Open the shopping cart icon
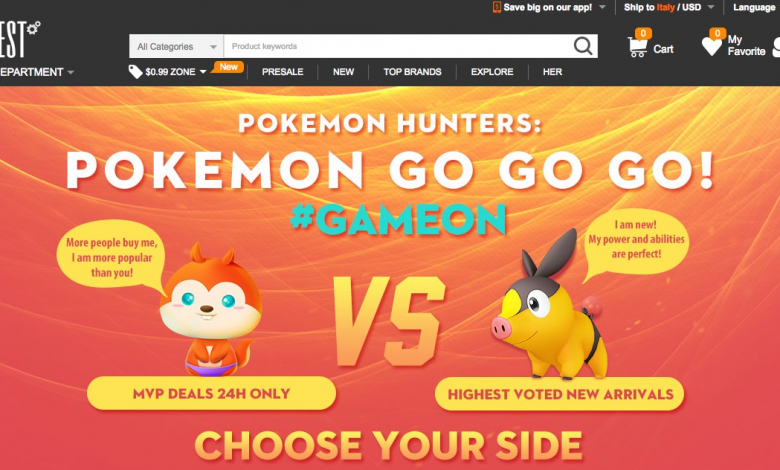 tap(637, 48)
